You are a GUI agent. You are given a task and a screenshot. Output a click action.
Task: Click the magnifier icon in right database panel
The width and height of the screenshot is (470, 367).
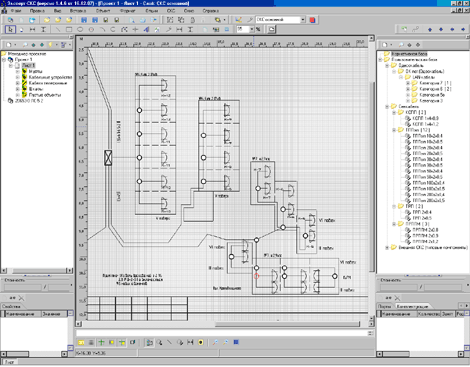[401, 45]
